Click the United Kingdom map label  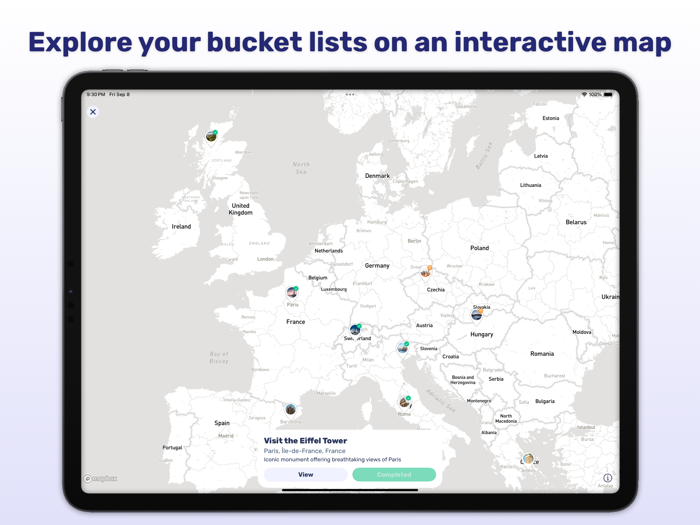240,209
